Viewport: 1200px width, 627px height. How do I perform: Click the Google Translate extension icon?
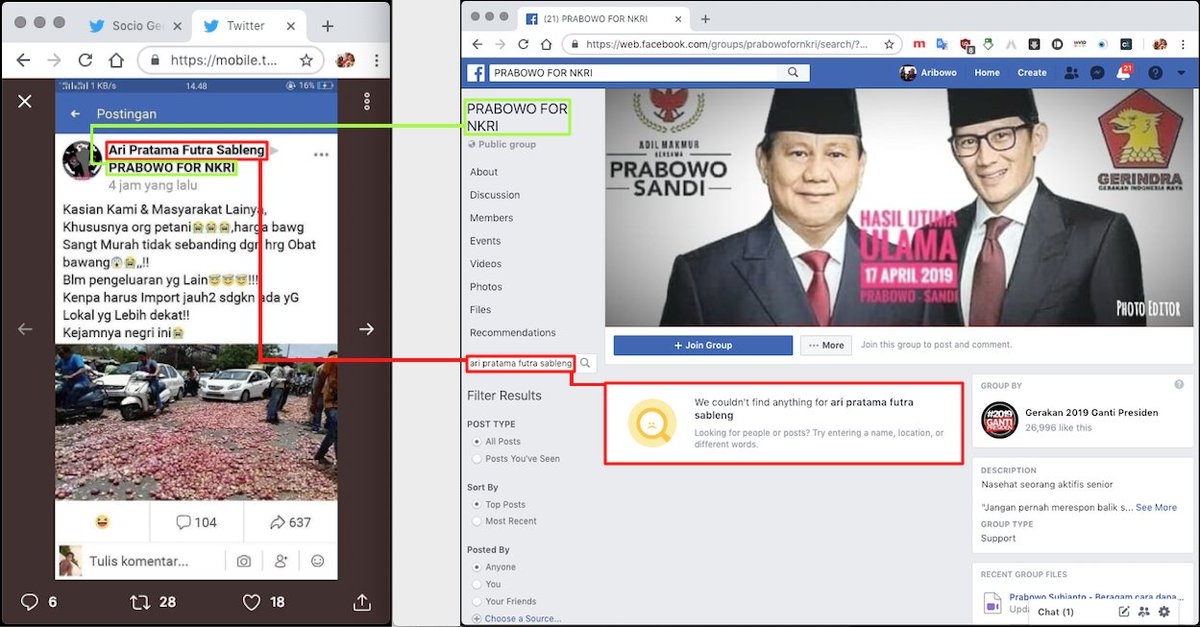point(942,44)
